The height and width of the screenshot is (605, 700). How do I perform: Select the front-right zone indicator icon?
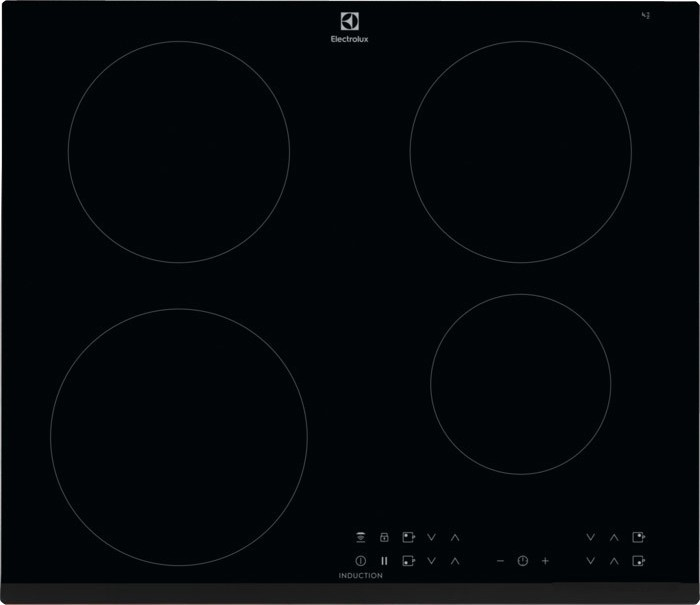click(x=639, y=561)
